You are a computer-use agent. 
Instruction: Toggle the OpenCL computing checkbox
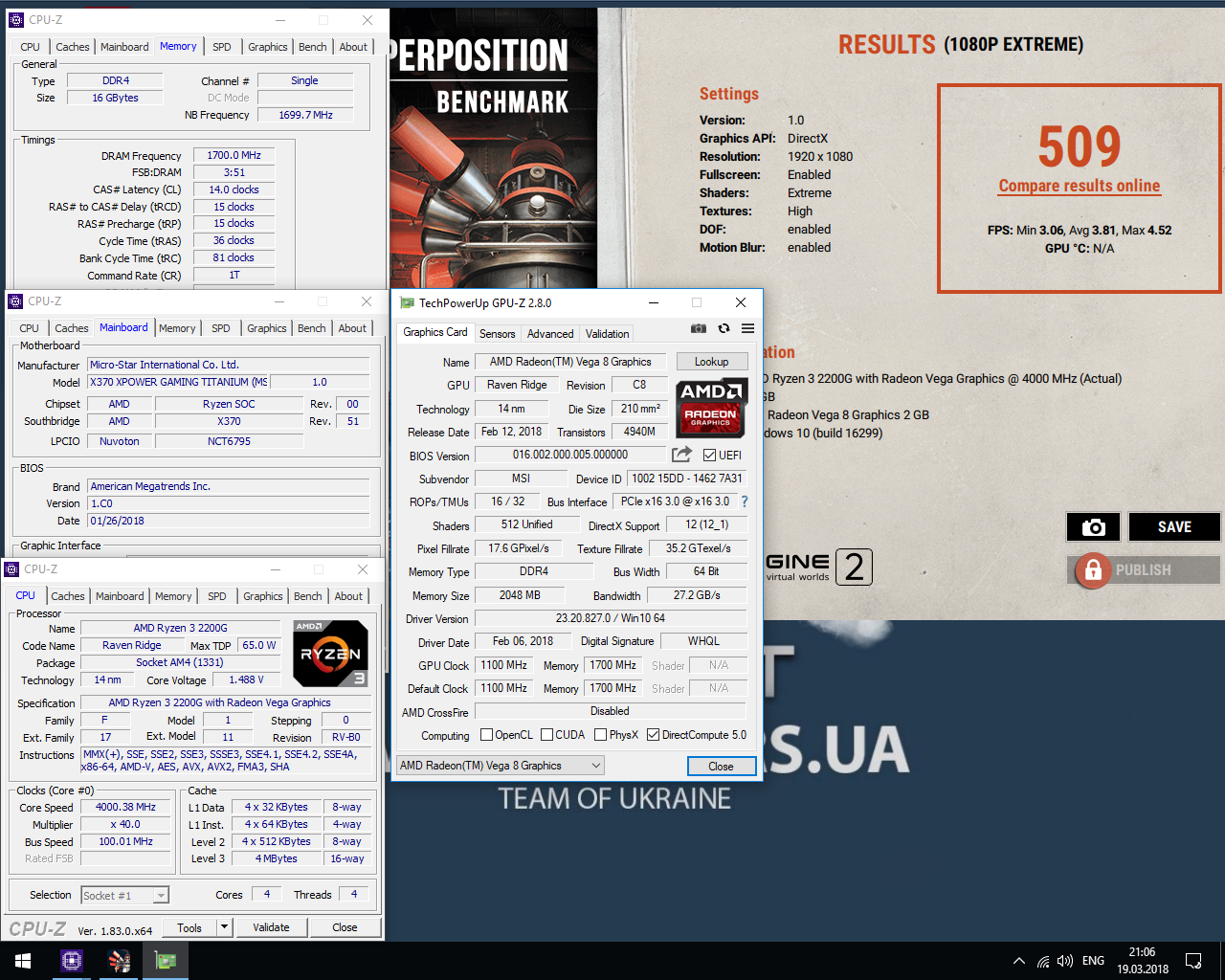(x=486, y=735)
